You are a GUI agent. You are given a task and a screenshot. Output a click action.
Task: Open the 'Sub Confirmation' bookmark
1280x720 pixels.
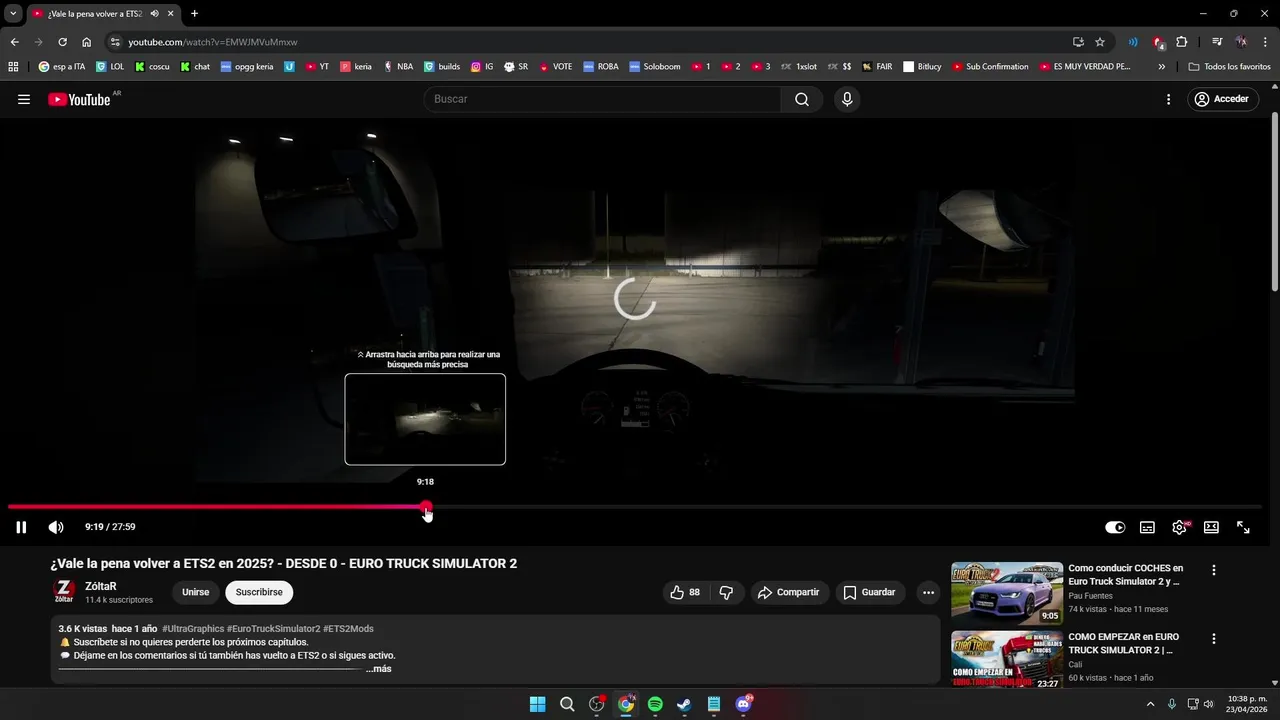990,67
